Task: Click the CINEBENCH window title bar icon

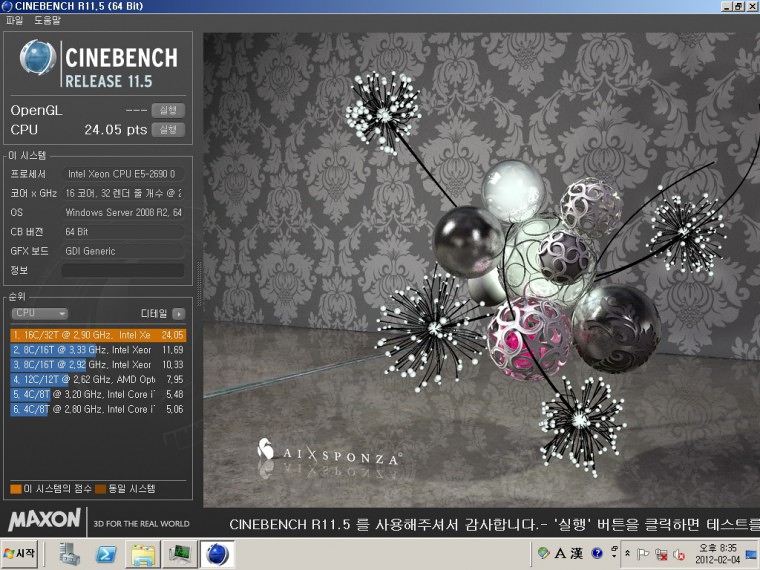Action: click(x=7, y=6)
